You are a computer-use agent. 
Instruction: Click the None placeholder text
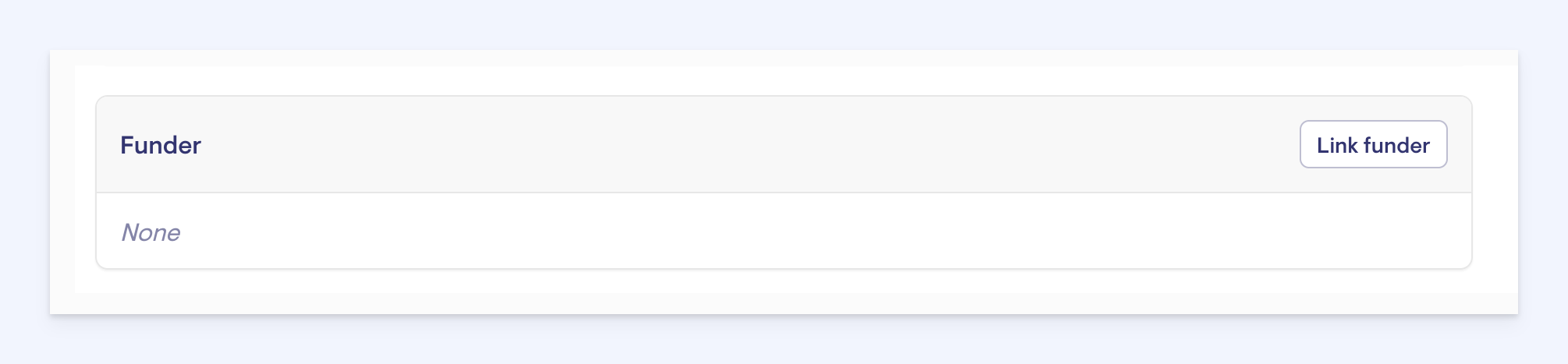(151, 232)
